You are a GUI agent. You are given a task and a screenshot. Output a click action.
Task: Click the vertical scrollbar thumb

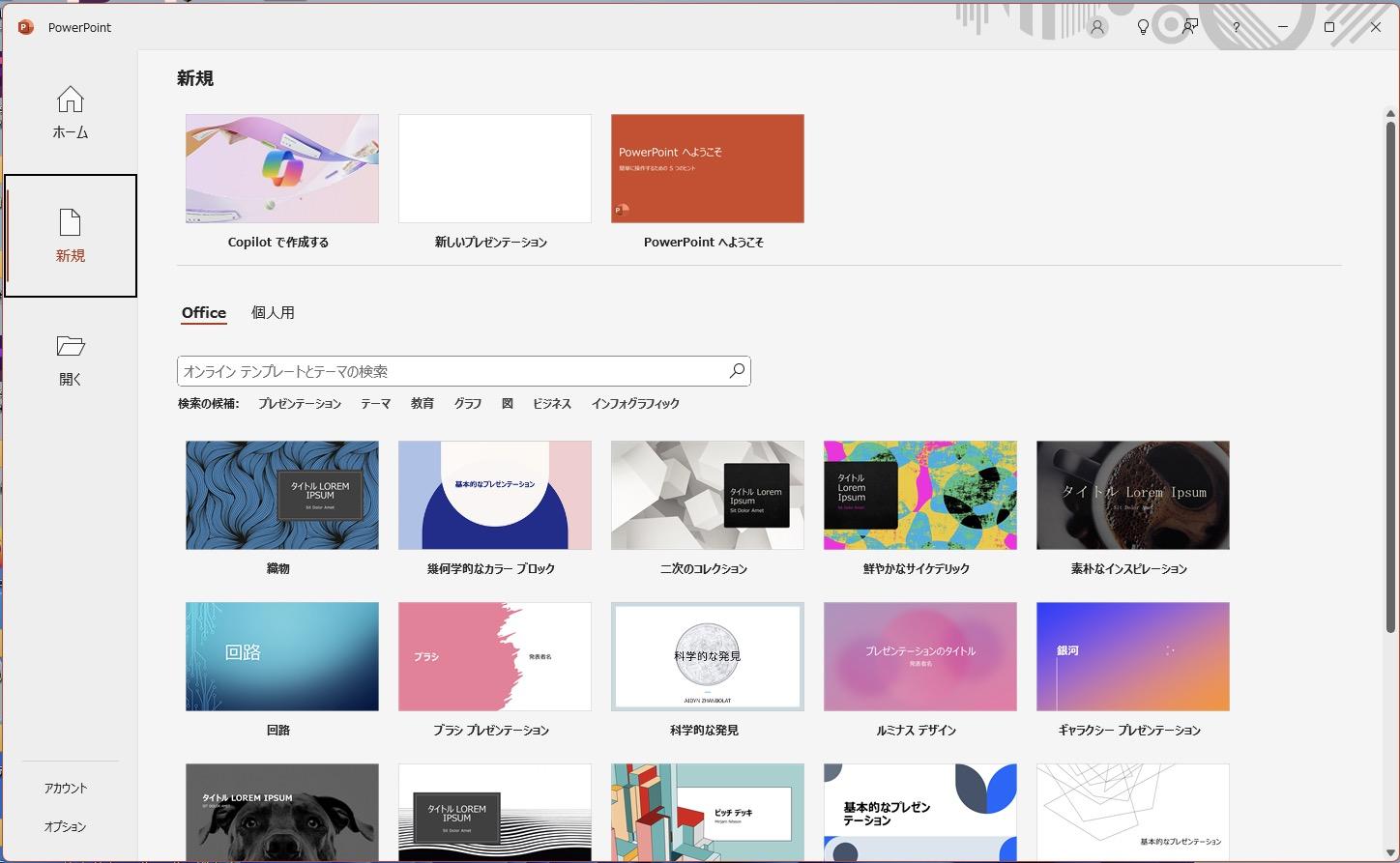[x=1391, y=377]
